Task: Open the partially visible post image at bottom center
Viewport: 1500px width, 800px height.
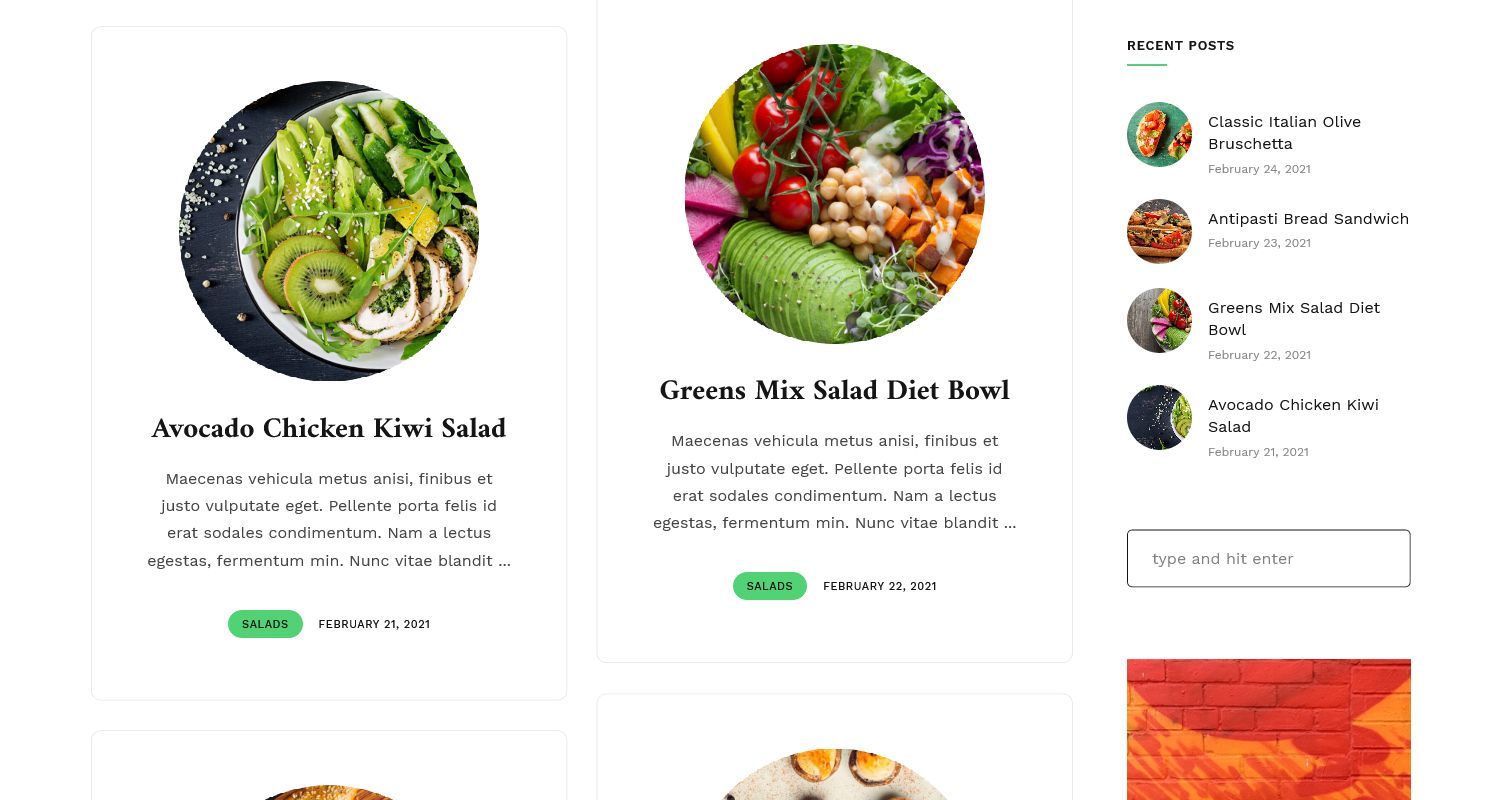Action: [x=835, y=774]
